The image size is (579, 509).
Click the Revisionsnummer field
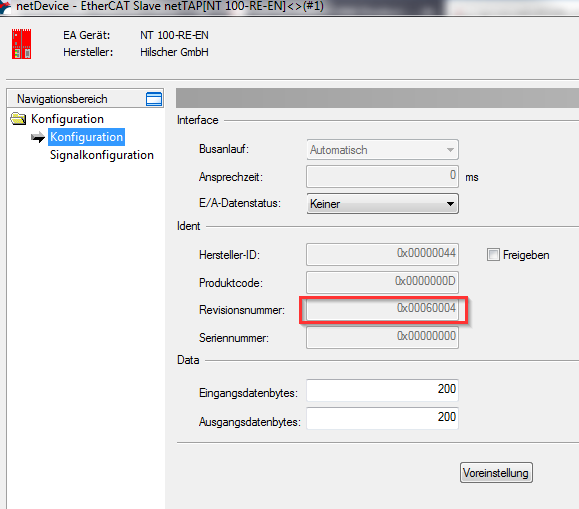(382, 309)
